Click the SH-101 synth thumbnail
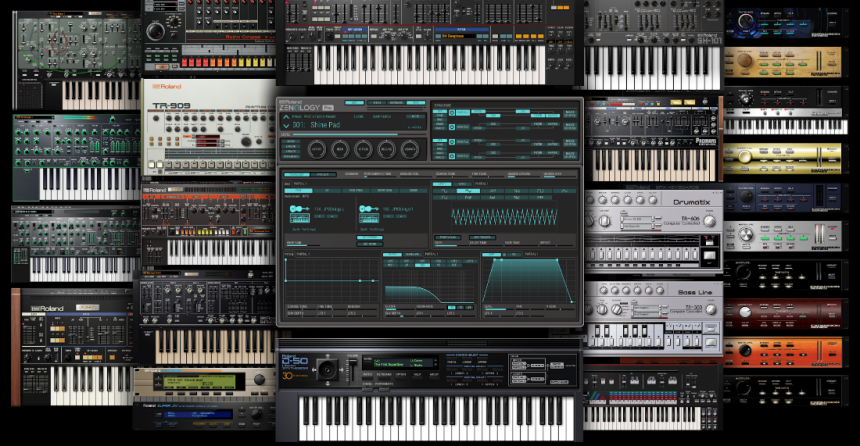Image resolution: width=860 pixels, height=446 pixels. pyautogui.click(x=652, y=44)
